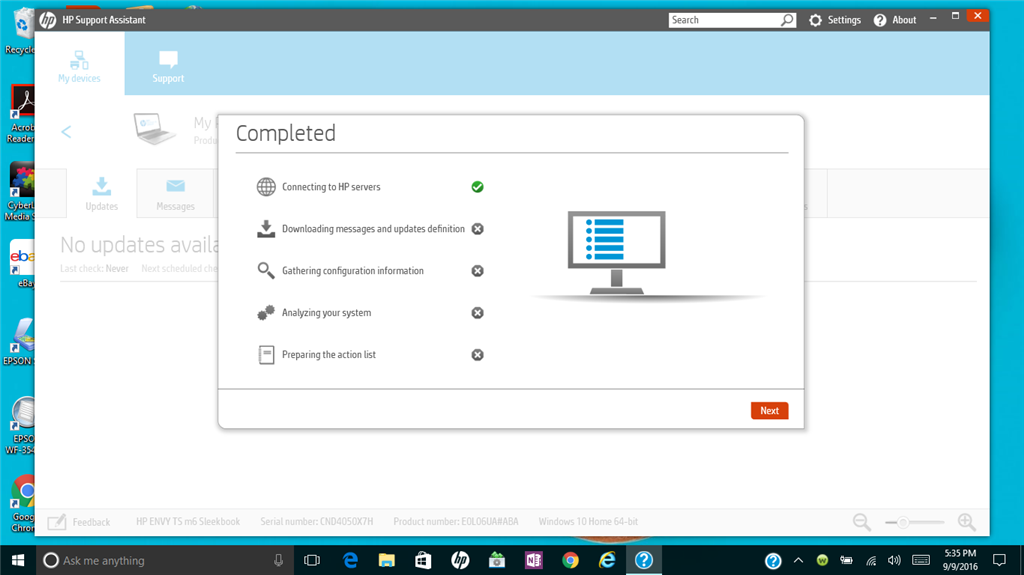Open File Explorer from taskbar
1024x575 pixels.
coord(387,560)
